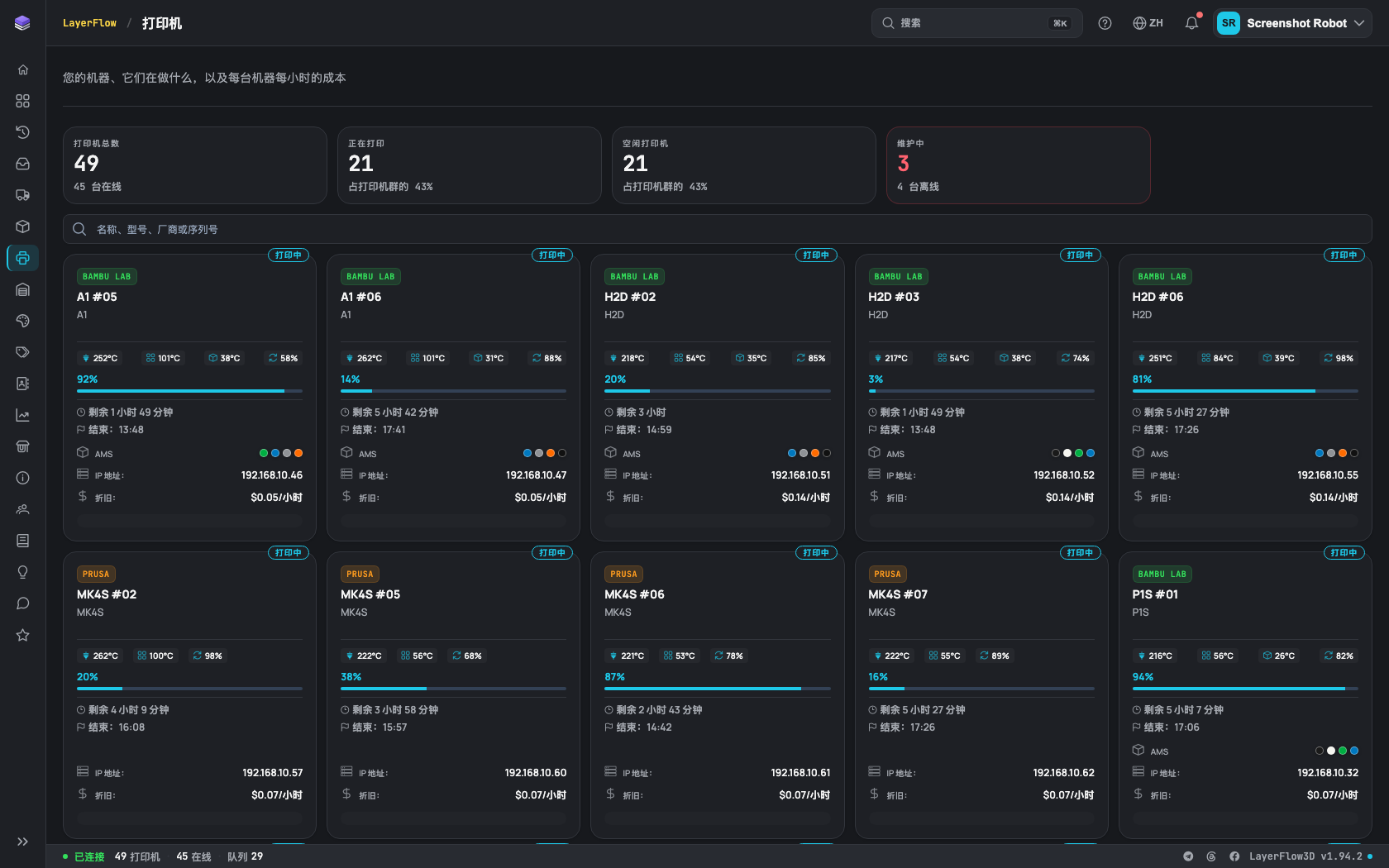Open the dashboard grid icon in sidebar
The height and width of the screenshot is (868, 1389).
[x=22, y=101]
